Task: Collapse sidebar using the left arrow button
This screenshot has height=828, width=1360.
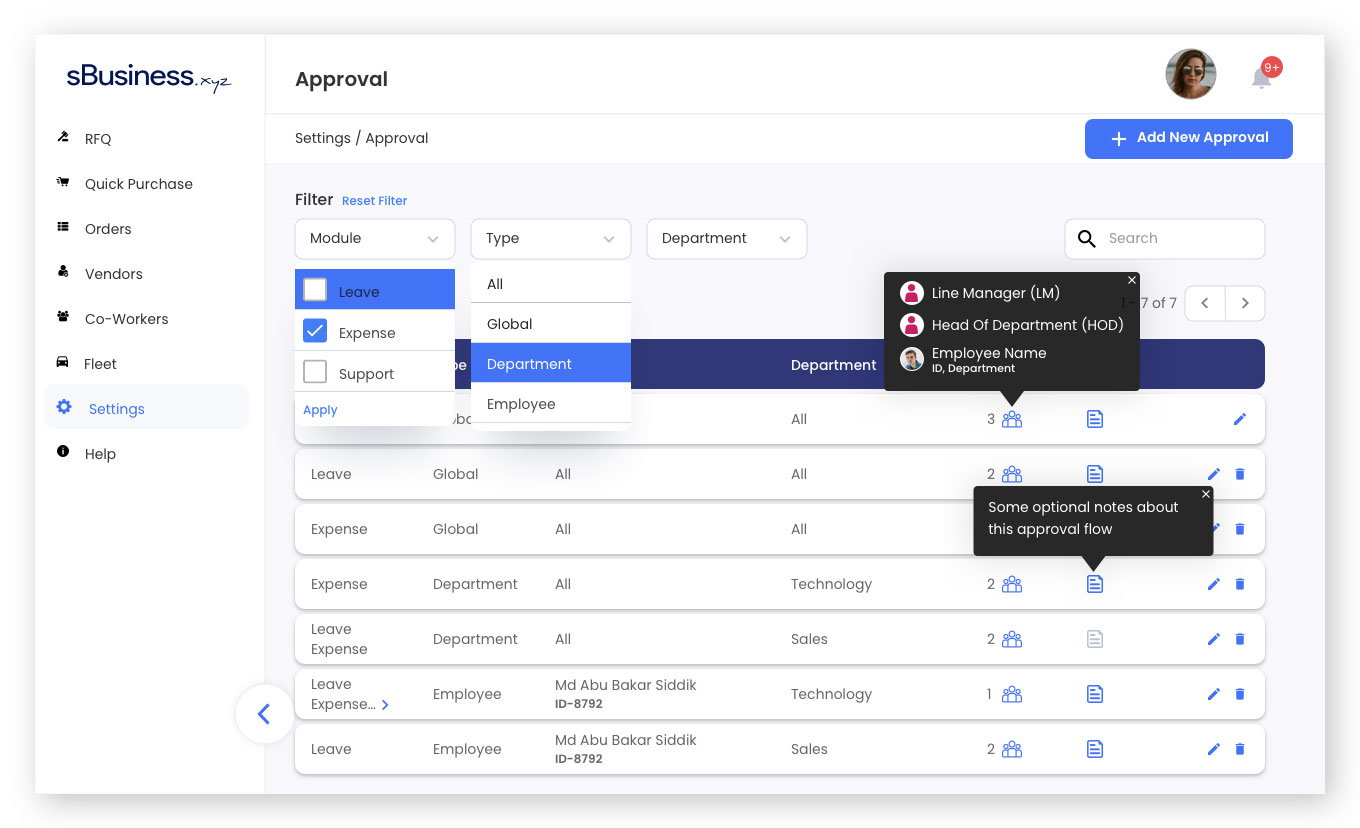Action: click(x=264, y=714)
